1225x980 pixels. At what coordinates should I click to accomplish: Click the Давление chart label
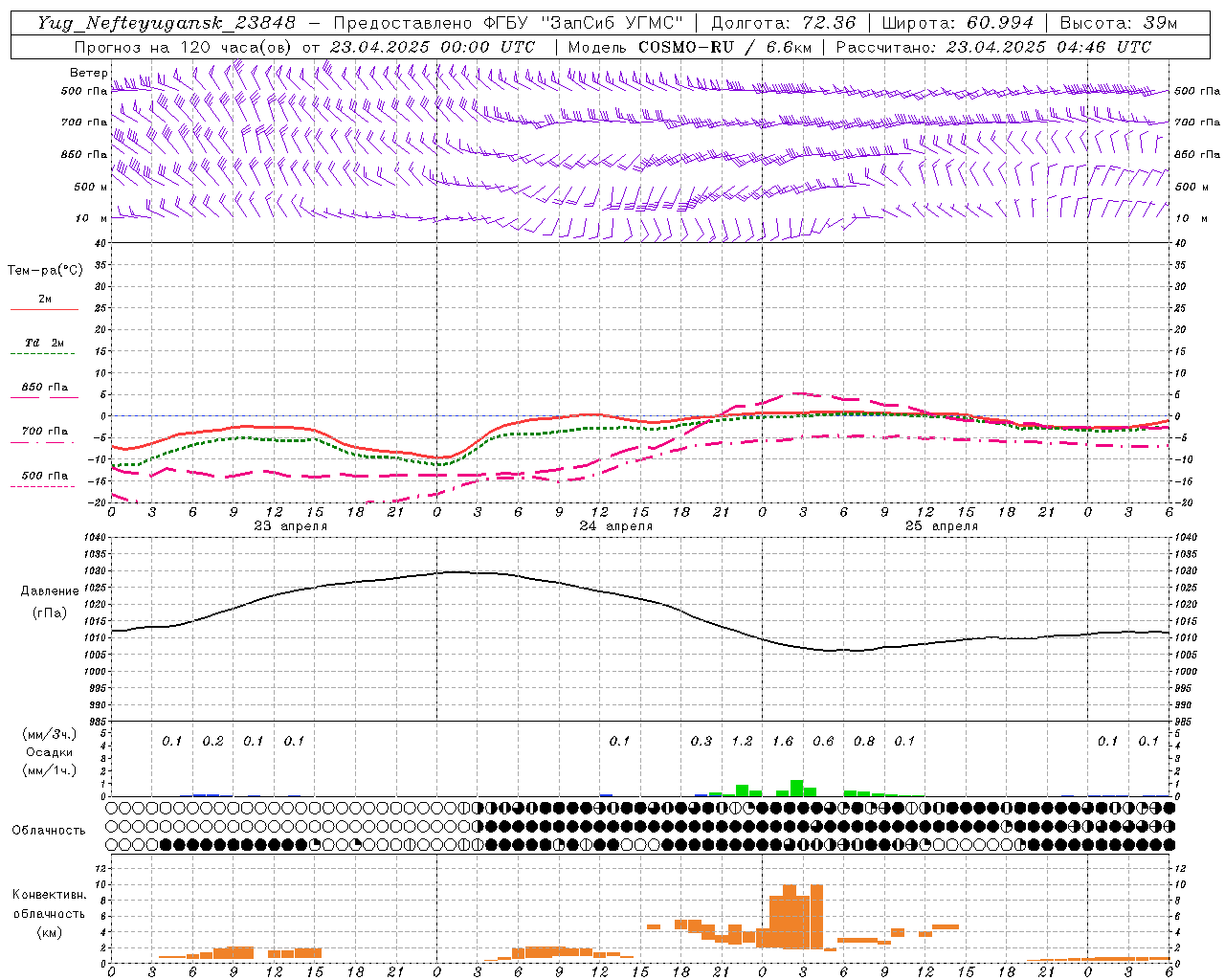pos(50,591)
